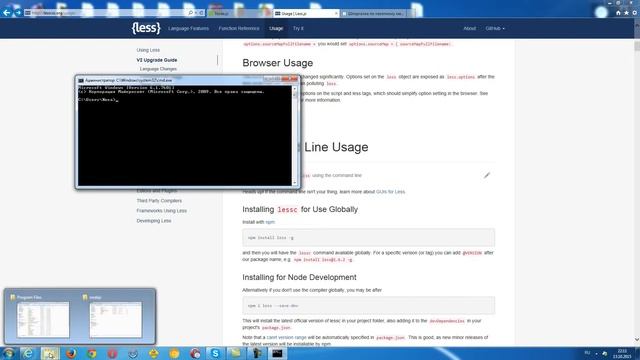Select Program Files window thumbnail preview
The width and height of the screenshot is (640, 360).
click(43, 319)
